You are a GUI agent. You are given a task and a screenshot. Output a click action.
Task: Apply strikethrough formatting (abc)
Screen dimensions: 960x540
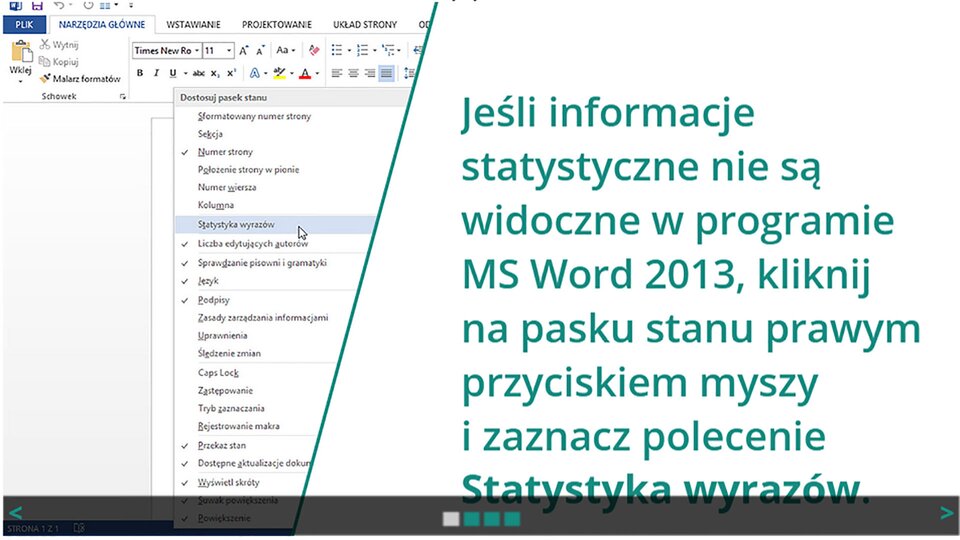(x=198, y=73)
